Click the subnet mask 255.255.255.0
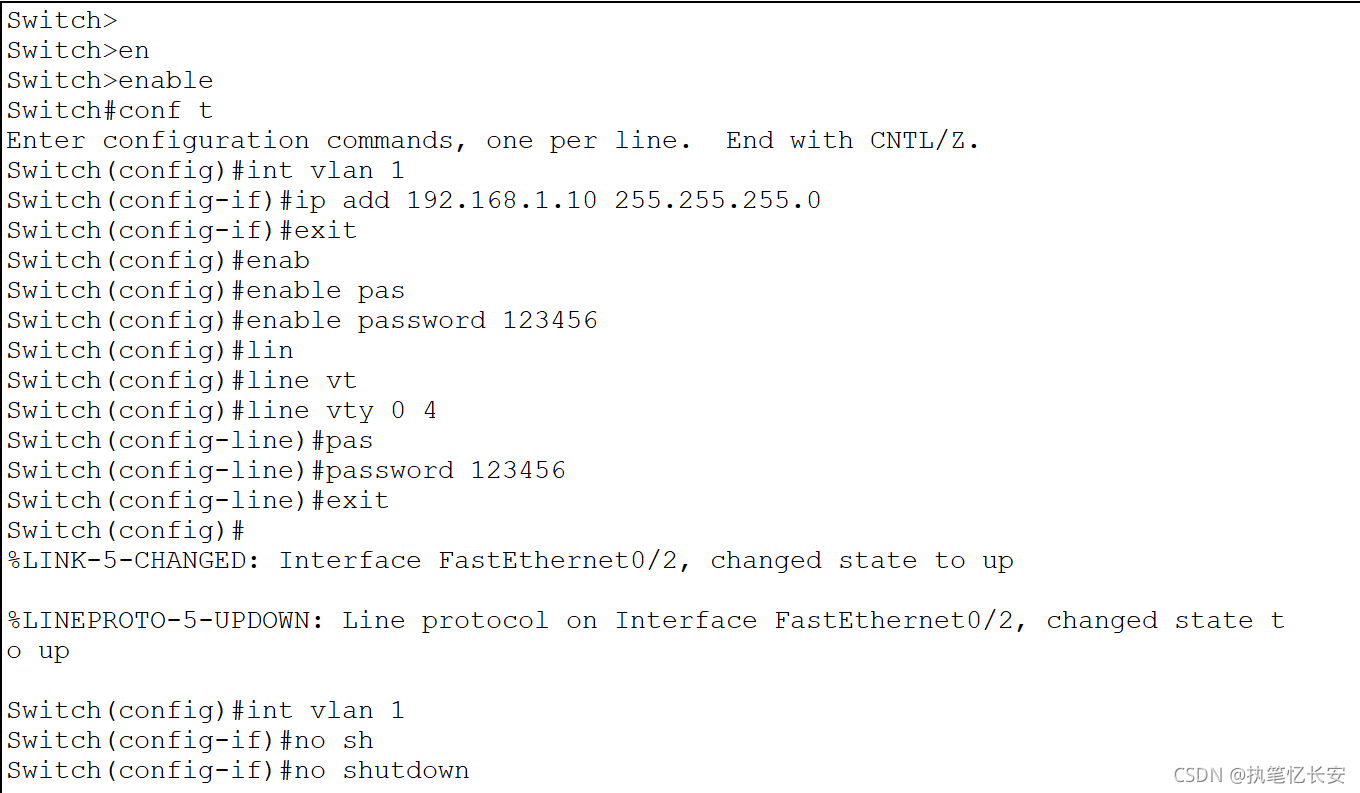The width and height of the screenshot is (1360, 793). pos(717,200)
